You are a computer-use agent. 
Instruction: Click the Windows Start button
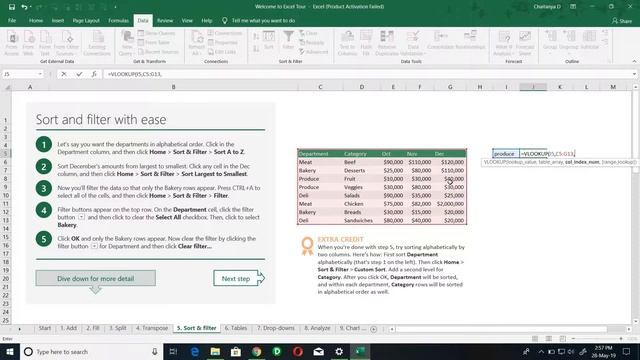[9, 351]
